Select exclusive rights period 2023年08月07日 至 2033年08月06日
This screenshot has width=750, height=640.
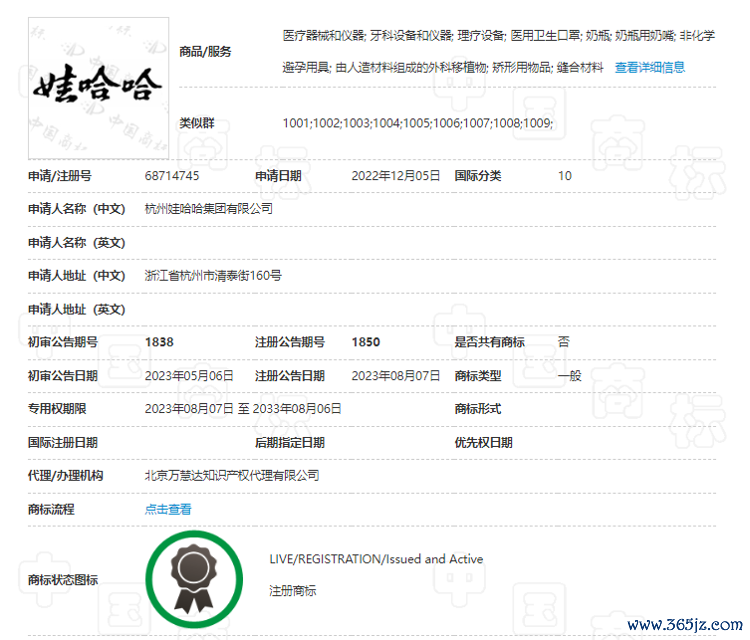click(243, 408)
